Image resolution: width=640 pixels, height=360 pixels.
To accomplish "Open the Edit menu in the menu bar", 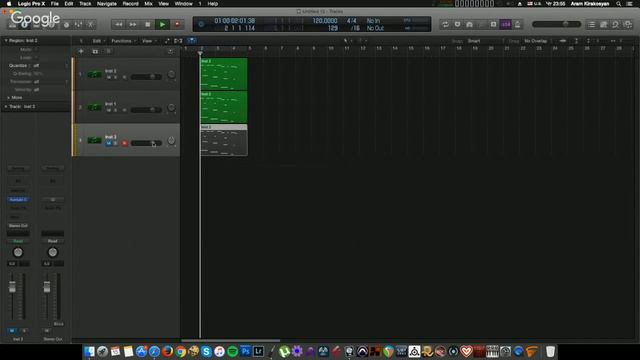I will (x=69, y=4).
